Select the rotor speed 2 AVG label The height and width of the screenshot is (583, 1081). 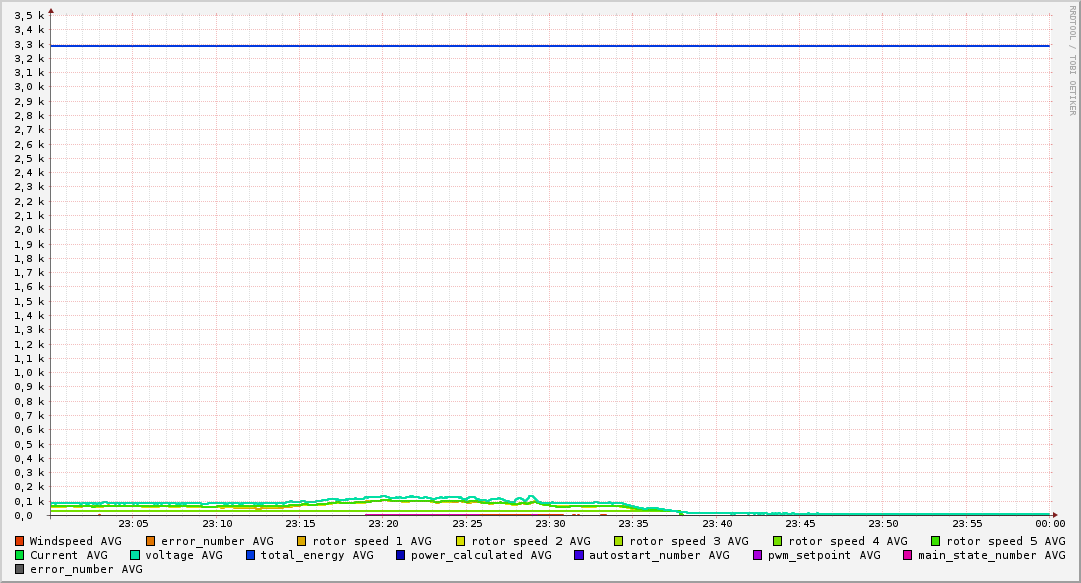click(x=530, y=541)
